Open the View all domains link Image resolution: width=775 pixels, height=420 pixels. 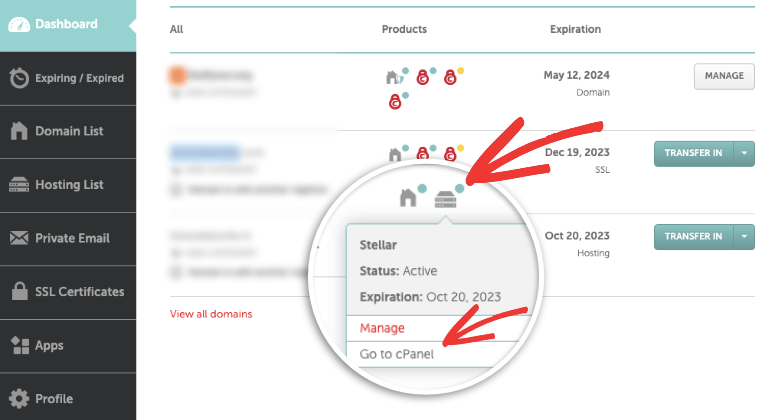point(211,314)
